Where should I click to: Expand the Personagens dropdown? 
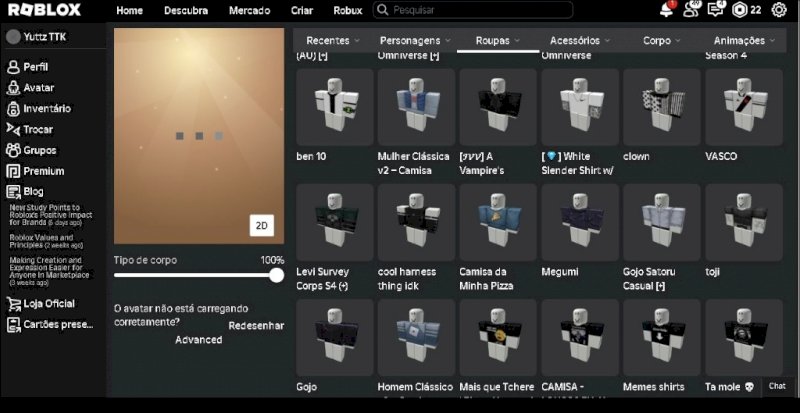415,41
